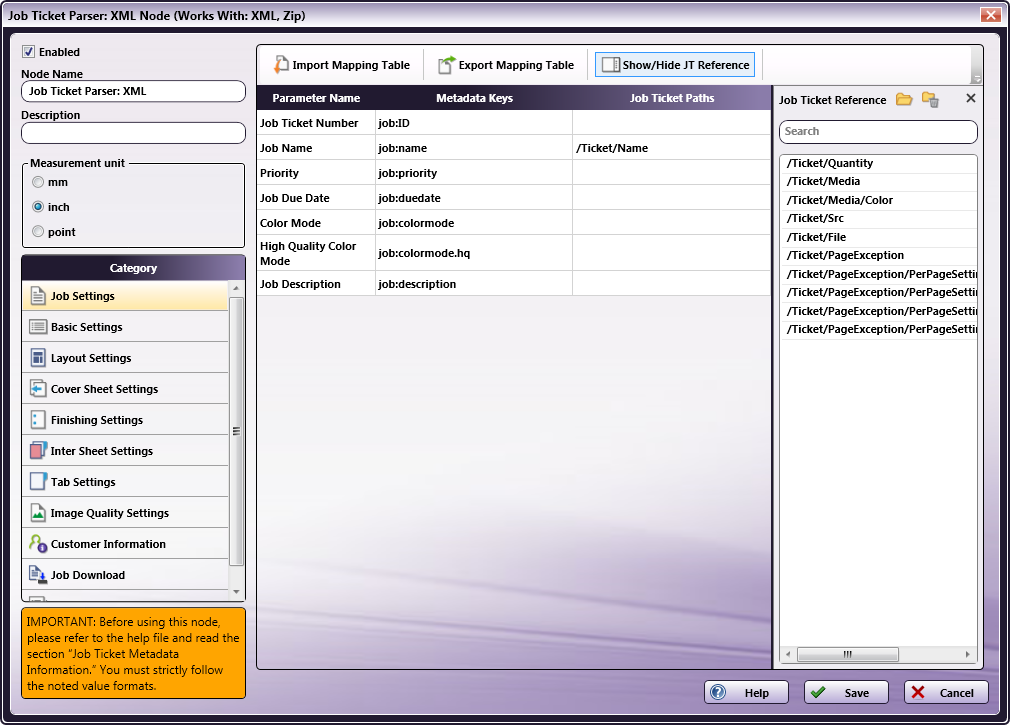Open the Job Download category
Screen dimensions: 1010x725
tap(126, 574)
